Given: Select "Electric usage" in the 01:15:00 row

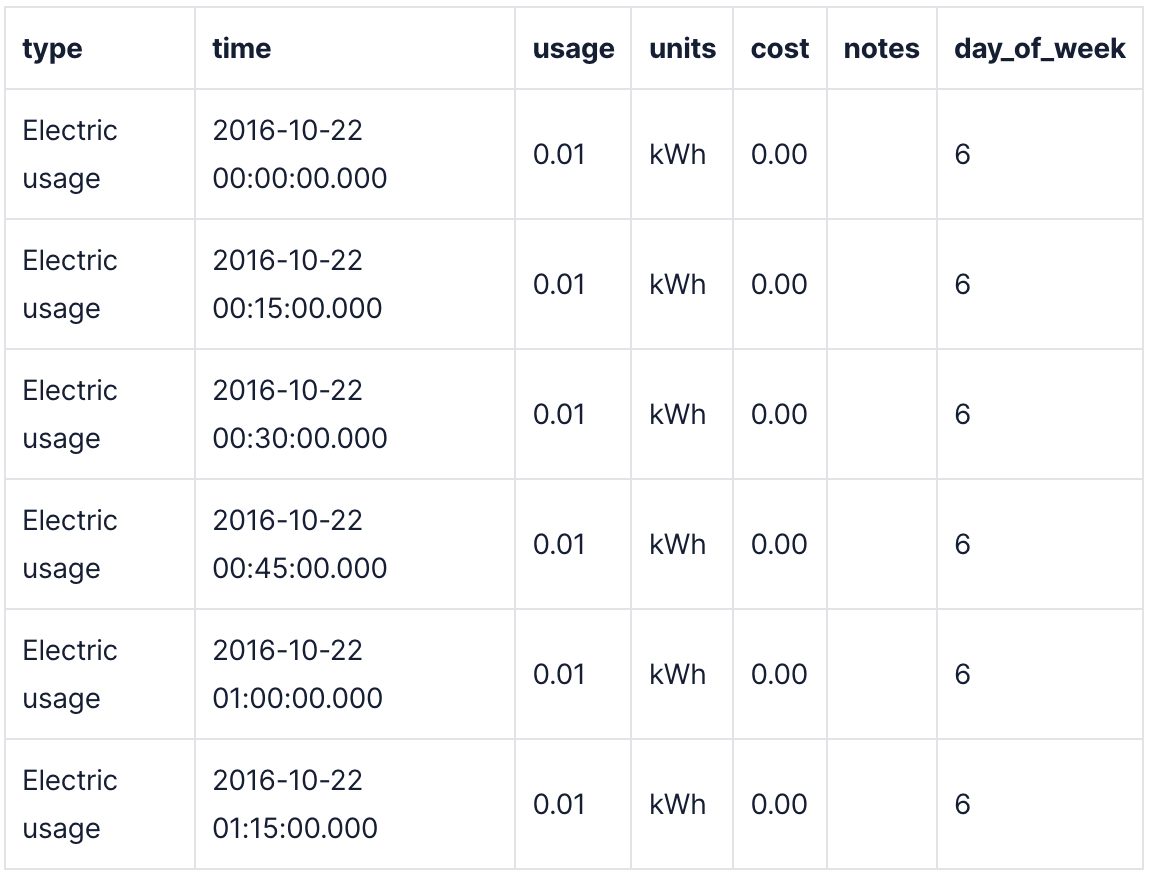Looking at the screenshot, I should click(70, 804).
